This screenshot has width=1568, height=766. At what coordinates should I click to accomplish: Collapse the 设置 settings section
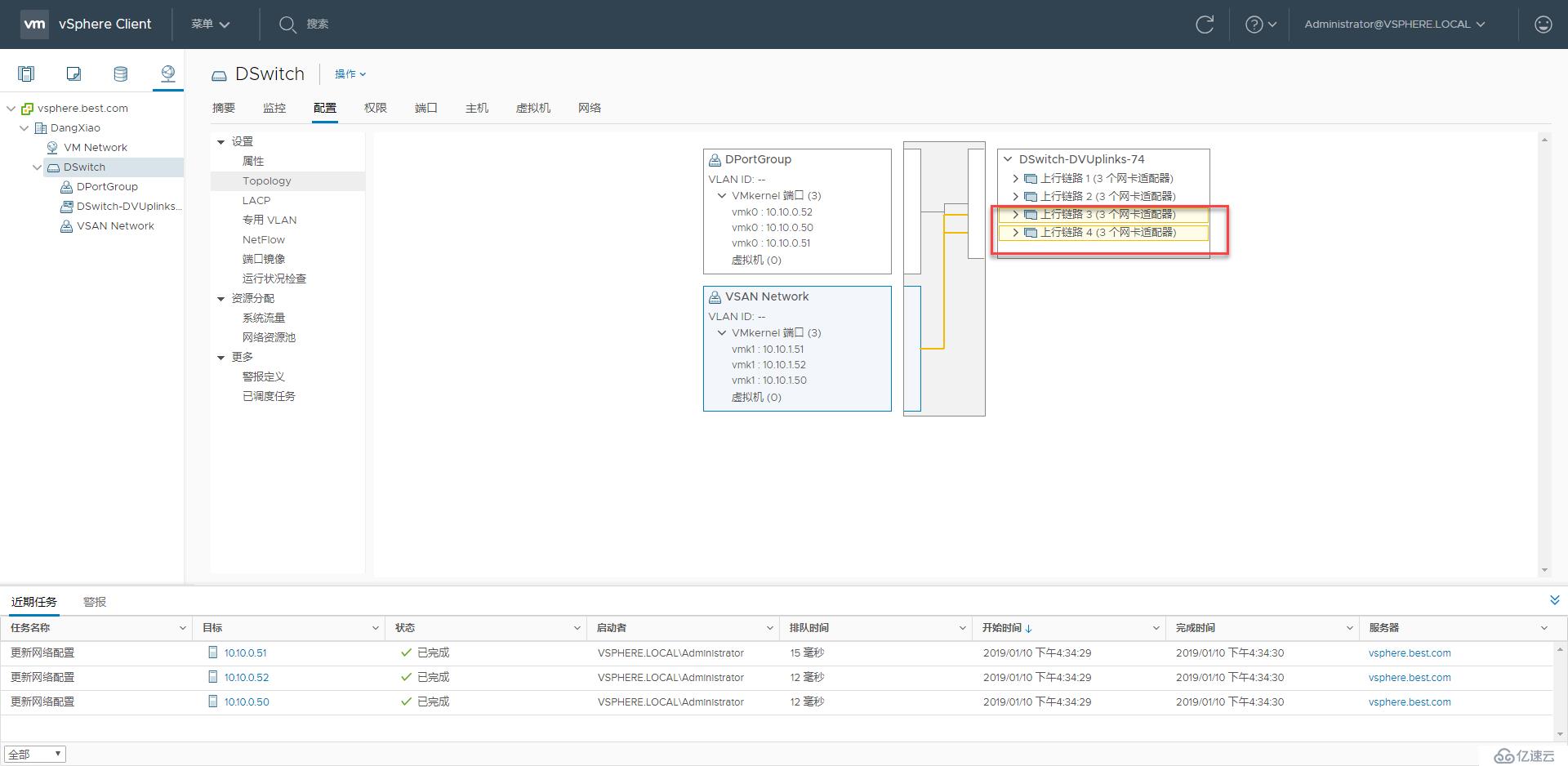pyautogui.click(x=220, y=142)
